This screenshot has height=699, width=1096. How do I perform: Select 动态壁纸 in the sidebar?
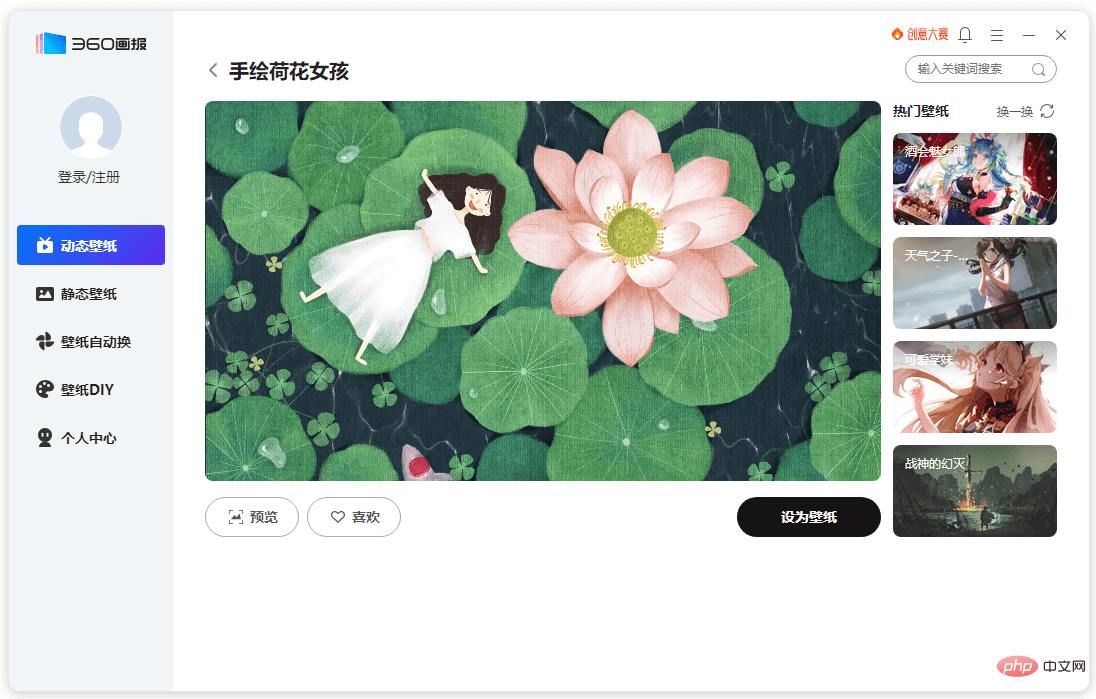click(91, 245)
